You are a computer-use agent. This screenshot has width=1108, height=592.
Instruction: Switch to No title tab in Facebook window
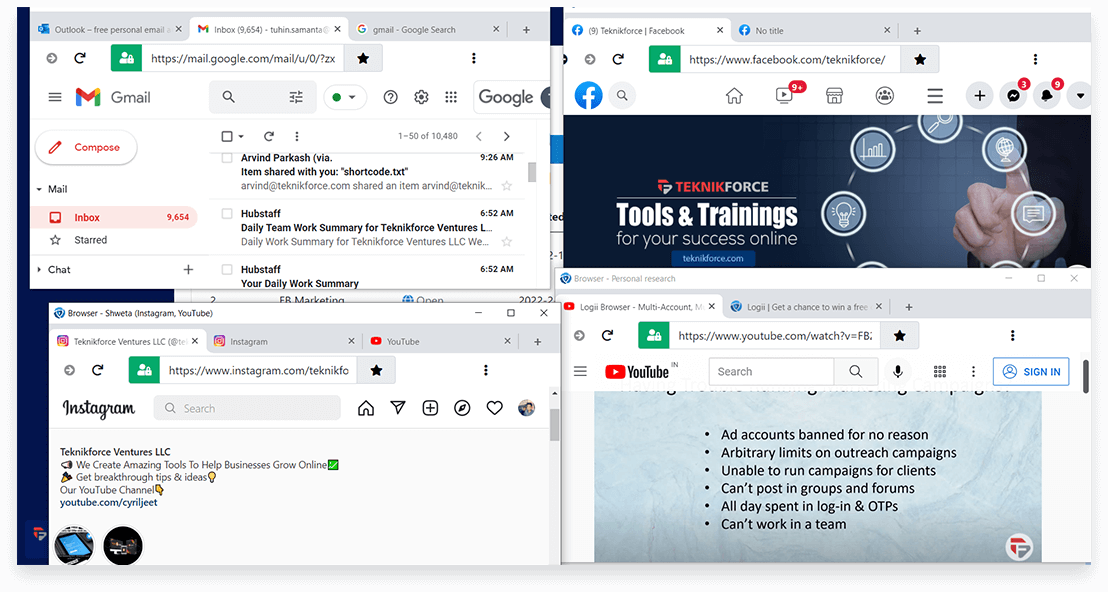813,30
